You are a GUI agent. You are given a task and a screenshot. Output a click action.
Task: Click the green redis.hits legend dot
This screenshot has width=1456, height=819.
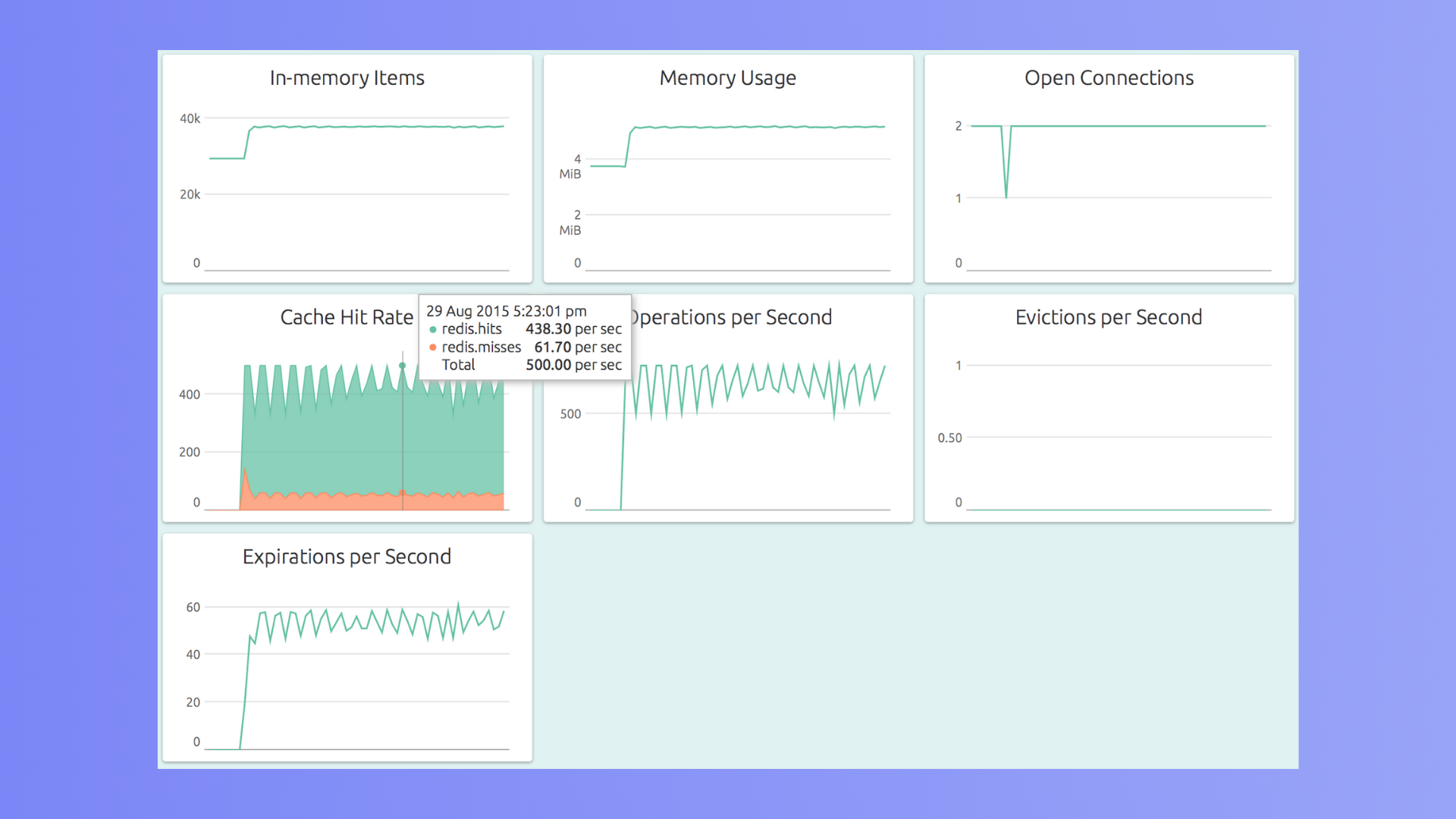click(x=433, y=330)
